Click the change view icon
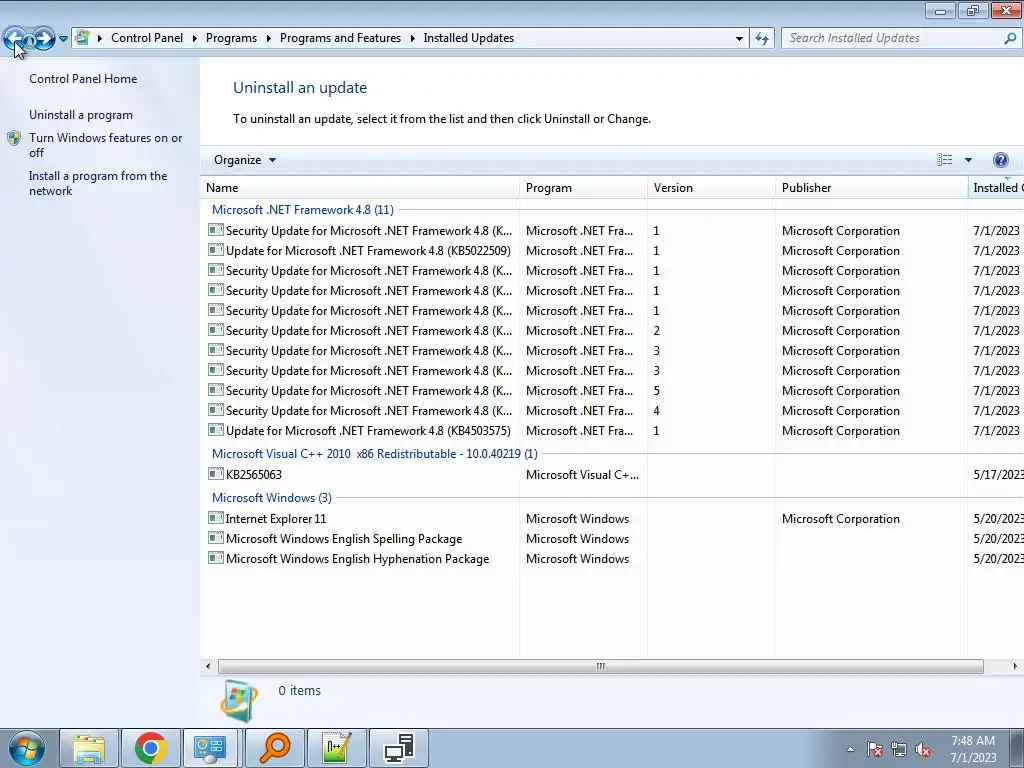 click(x=944, y=160)
